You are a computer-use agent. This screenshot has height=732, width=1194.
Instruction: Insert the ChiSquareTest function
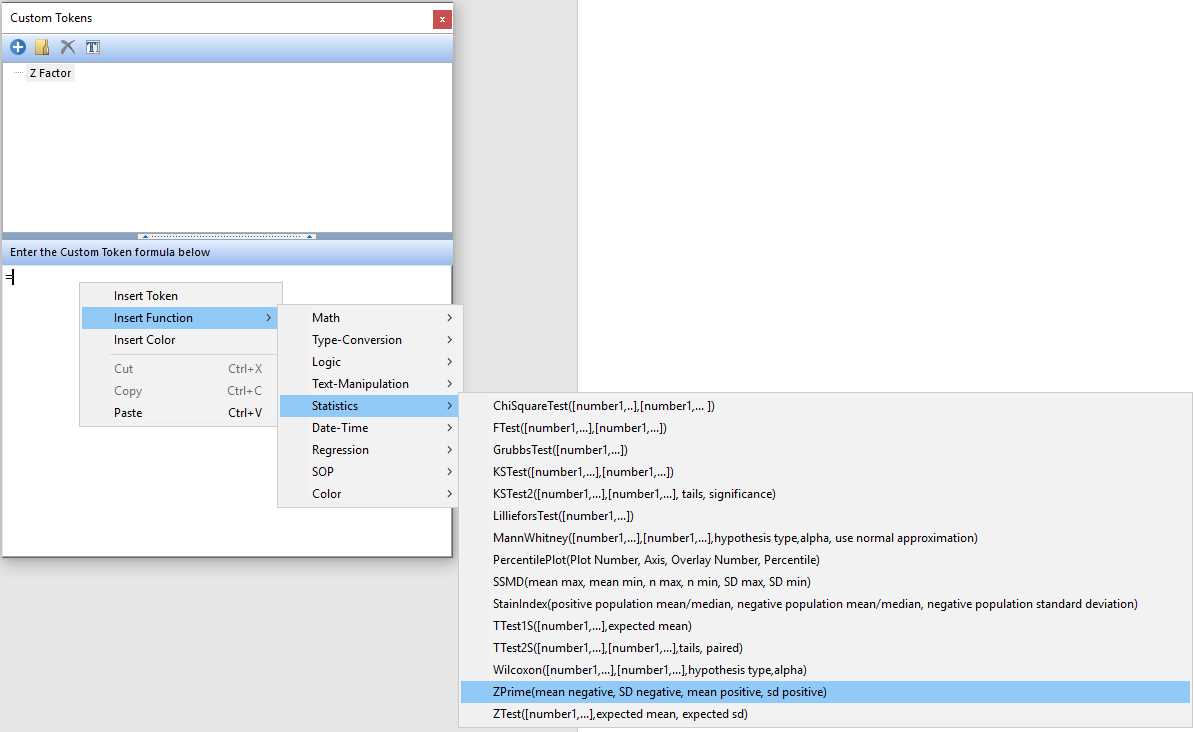pyautogui.click(x=825, y=406)
